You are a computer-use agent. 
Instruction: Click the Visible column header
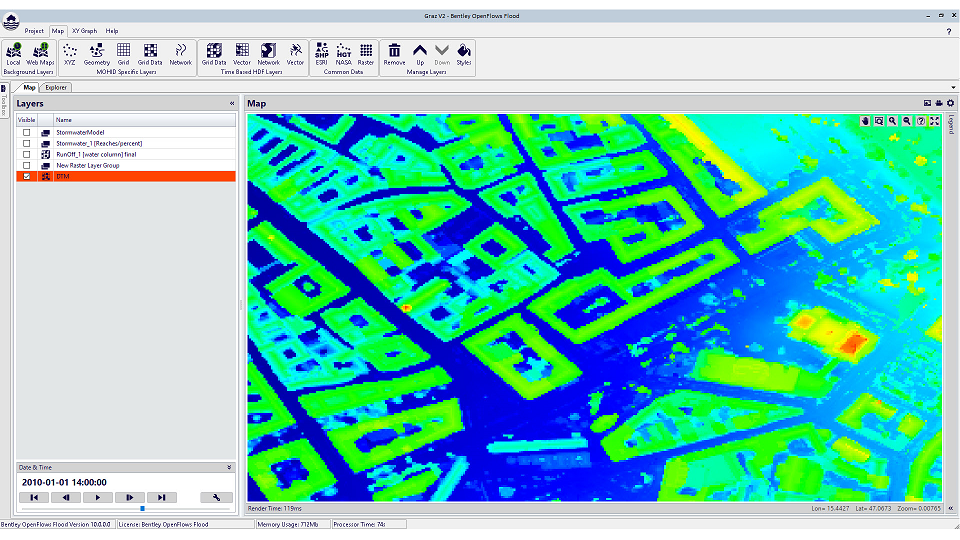point(26,120)
